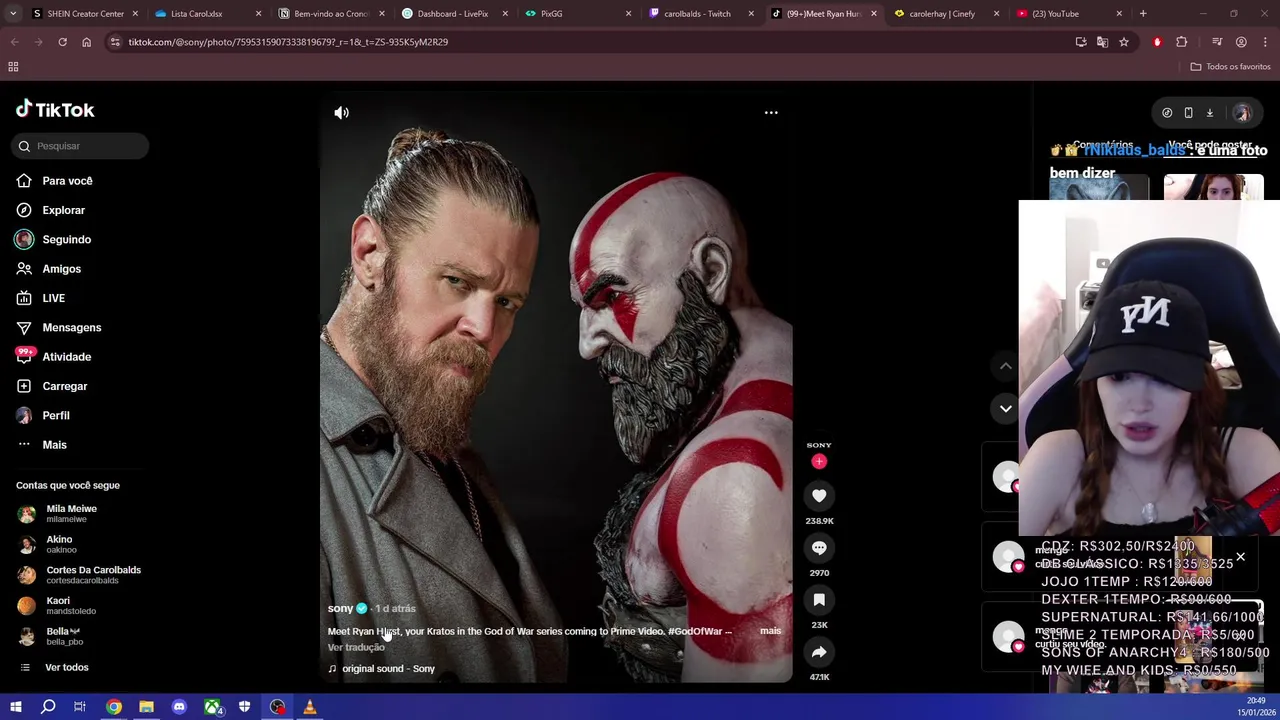Open VLC media player from taskbar

pyautogui.click(x=310, y=707)
